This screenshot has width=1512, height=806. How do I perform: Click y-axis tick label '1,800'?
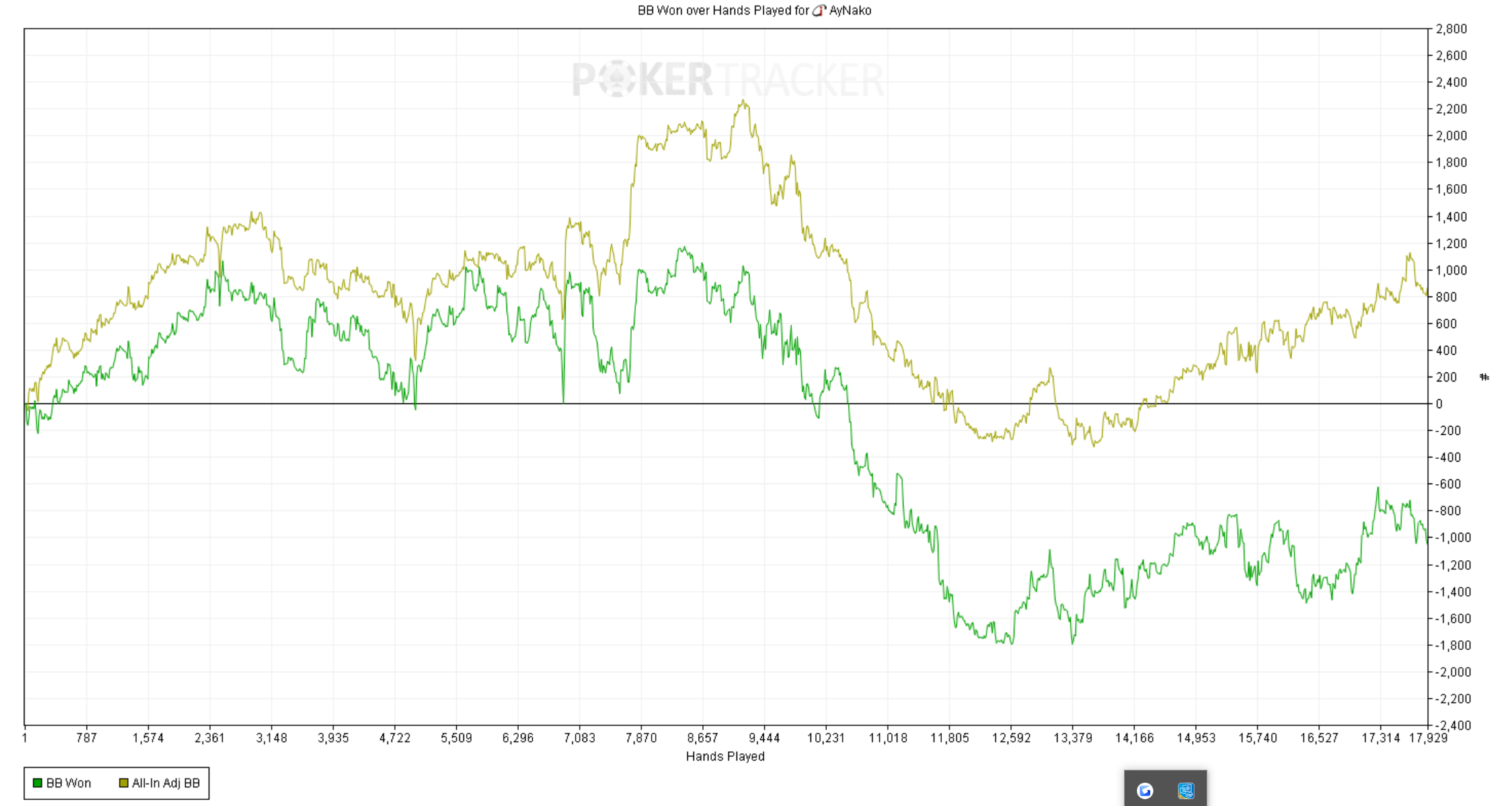[x=1452, y=162]
